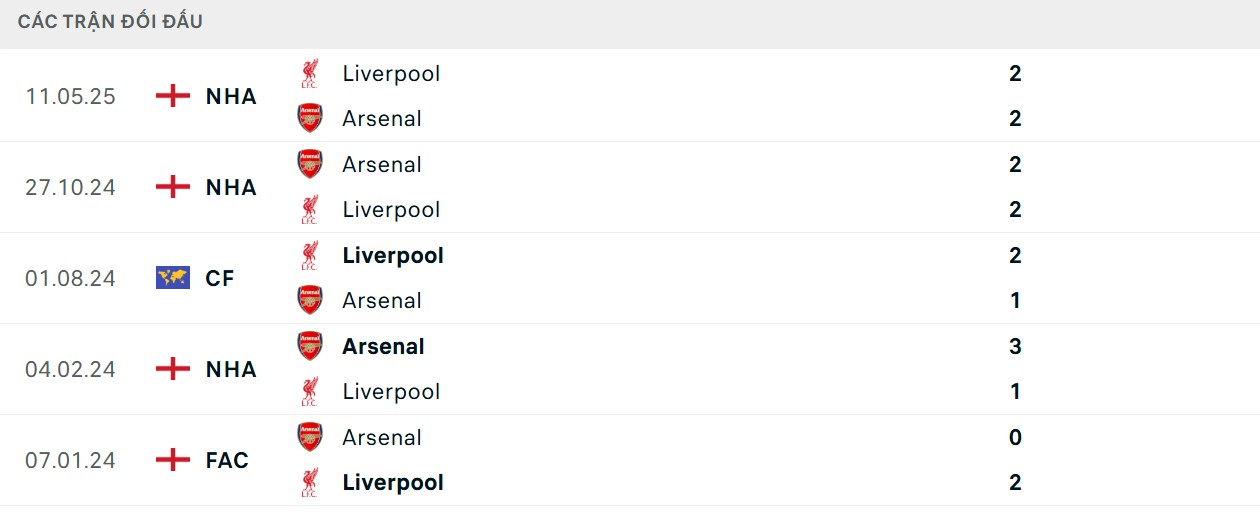1260x523 pixels.
Task: Click Arsenal crest in 07.01.24 match
Action: tap(310, 437)
